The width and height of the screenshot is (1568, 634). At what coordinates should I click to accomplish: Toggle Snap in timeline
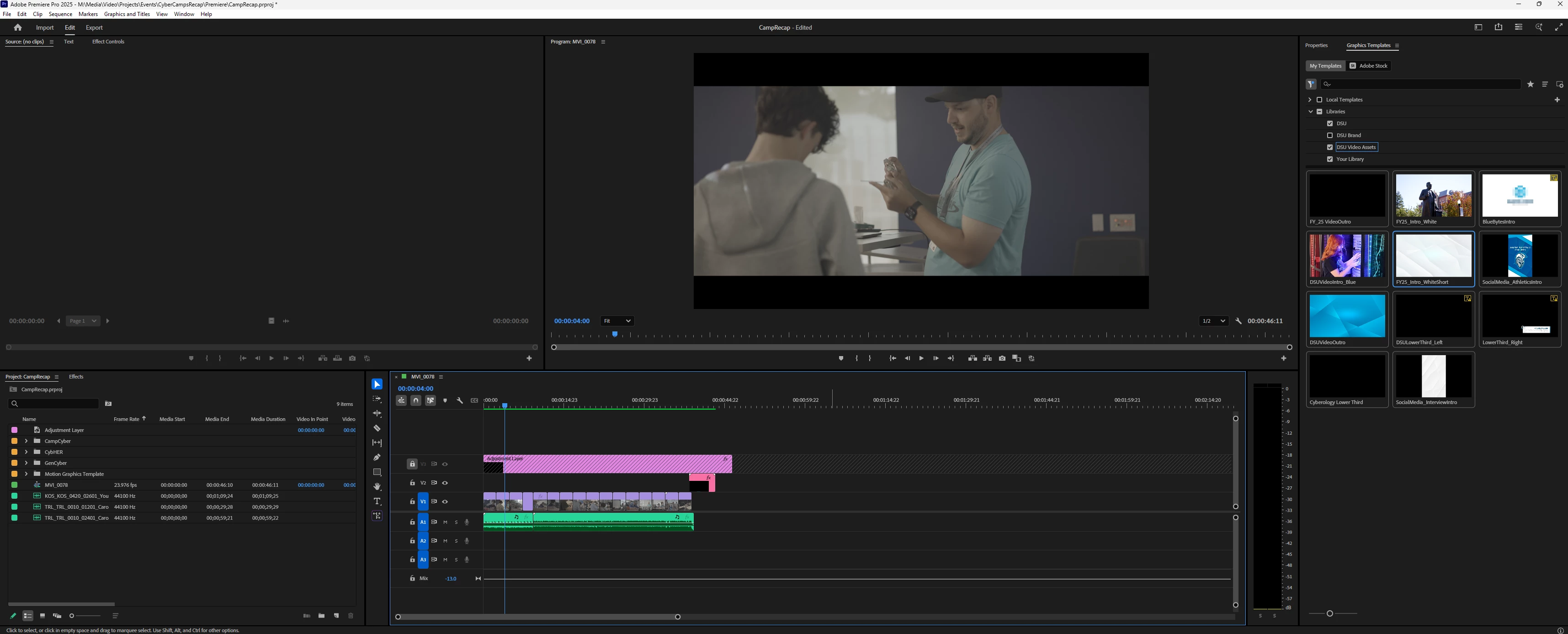[415, 400]
